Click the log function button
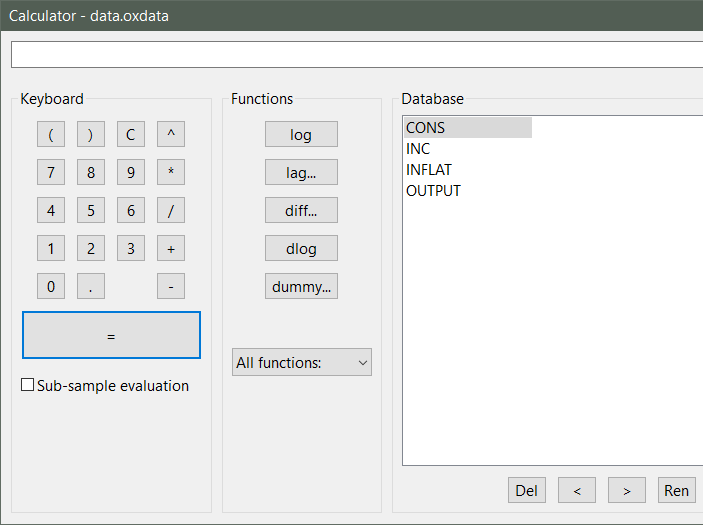703x525 pixels. (x=301, y=135)
